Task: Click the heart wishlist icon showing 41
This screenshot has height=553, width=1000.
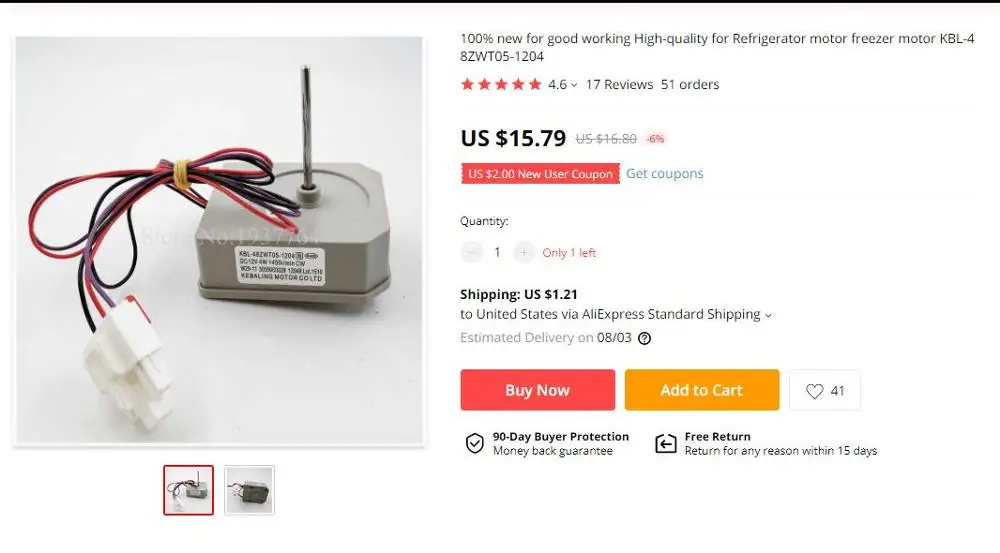Action: 814,391
